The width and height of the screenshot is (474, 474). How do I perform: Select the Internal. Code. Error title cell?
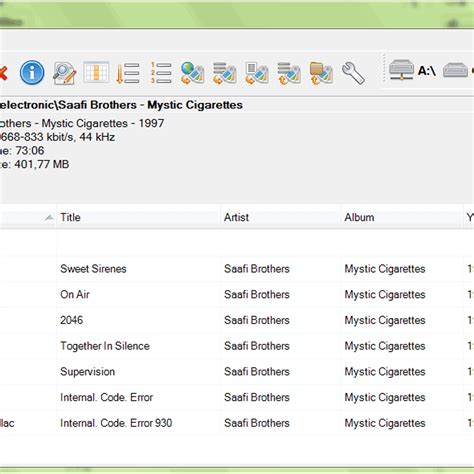(106, 397)
